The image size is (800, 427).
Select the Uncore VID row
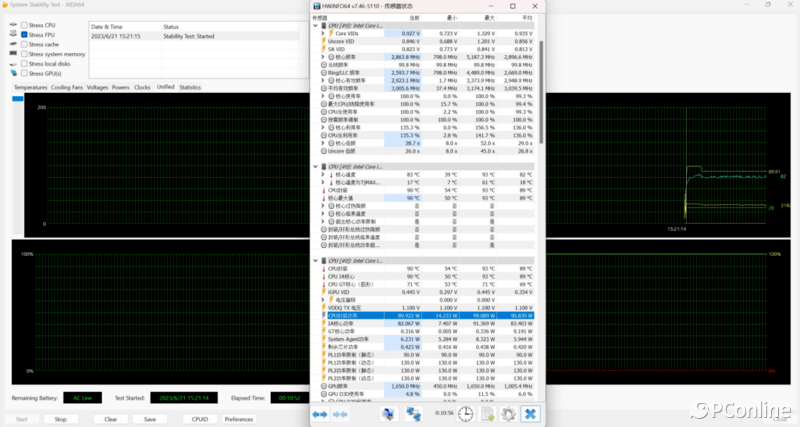pyautogui.click(x=423, y=41)
